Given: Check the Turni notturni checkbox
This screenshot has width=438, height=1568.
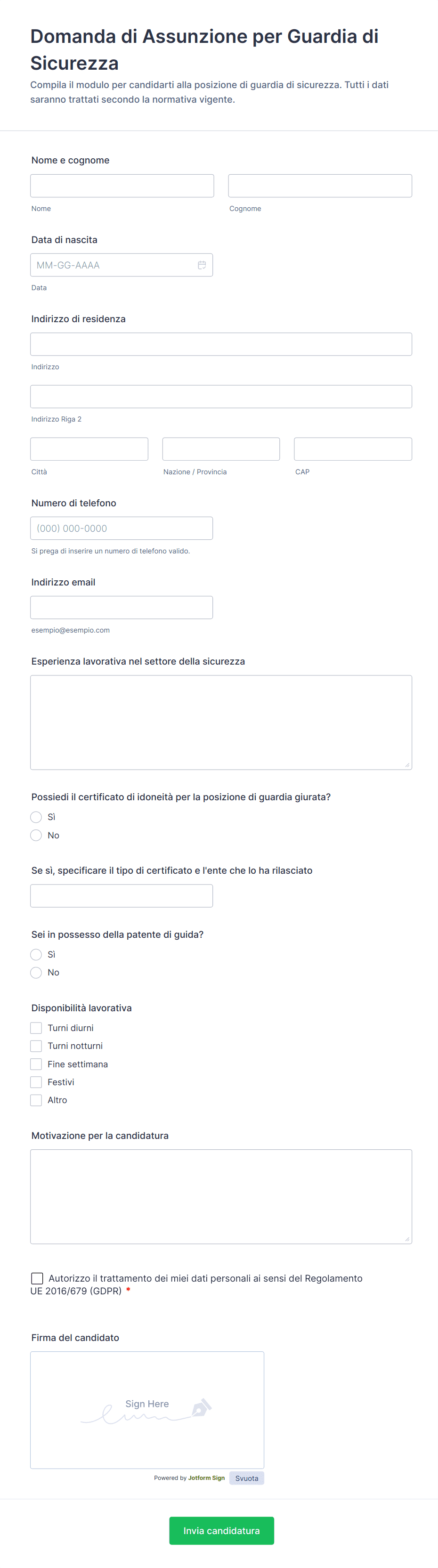Looking at the screenshot, I should tap(36, 1046).
